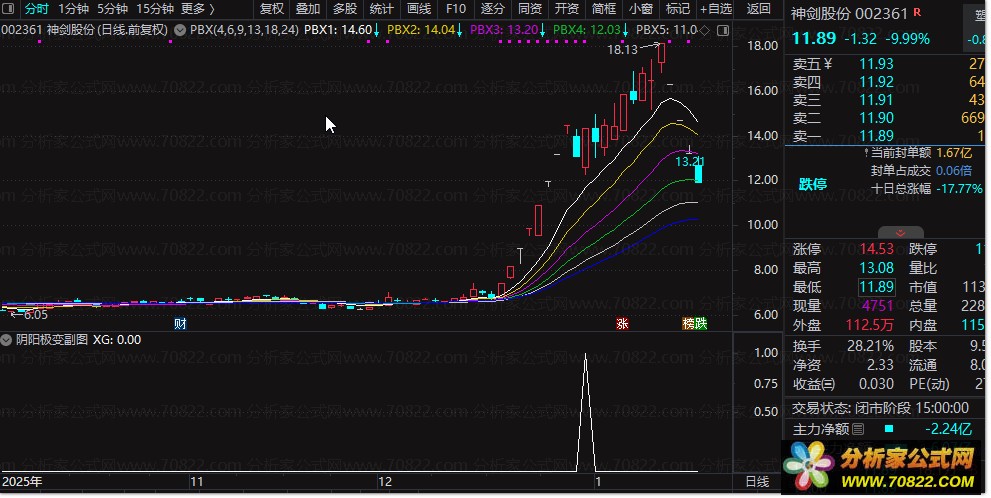Click the green PBX4: 12.03 value
991x498 pixels.
click(587, 30)
